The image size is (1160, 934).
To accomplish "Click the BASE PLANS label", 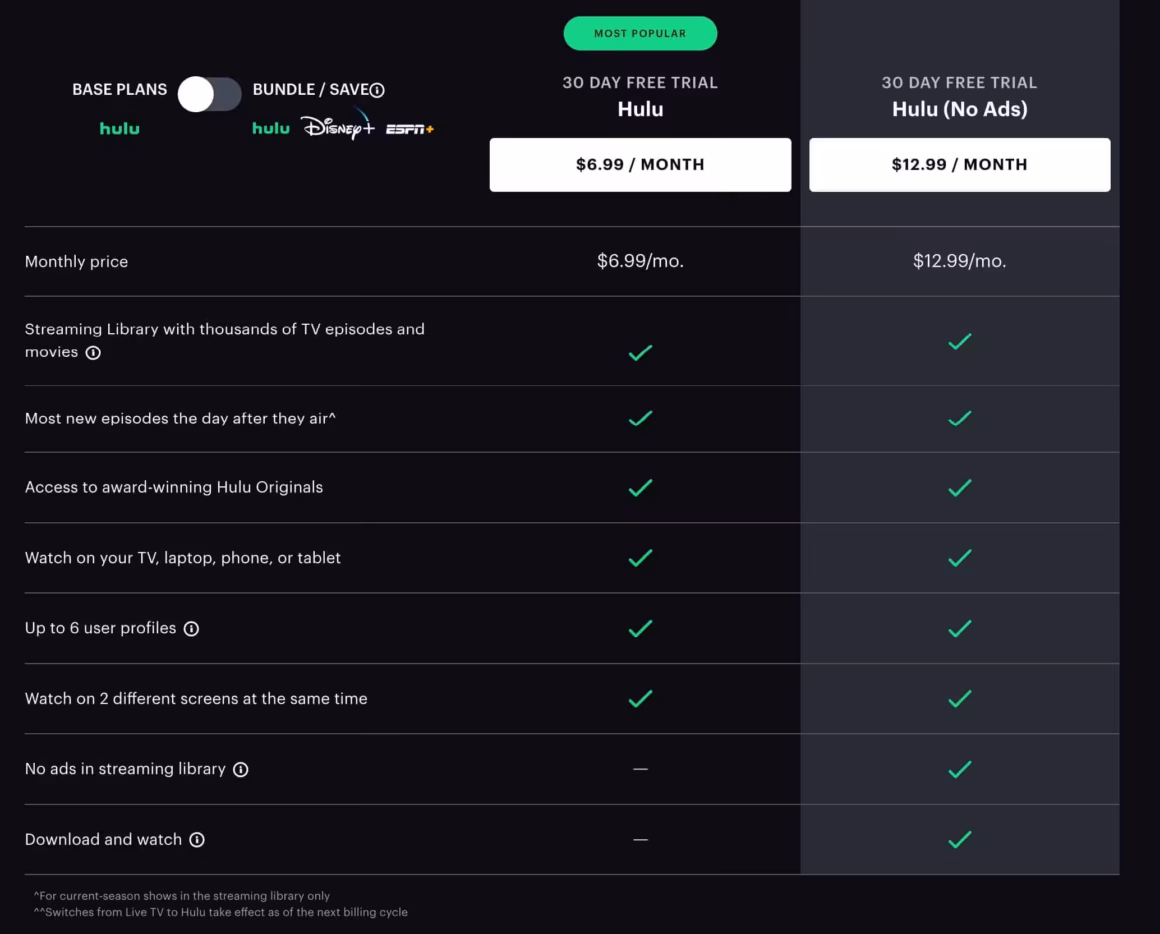I will (x=118, y=89).
